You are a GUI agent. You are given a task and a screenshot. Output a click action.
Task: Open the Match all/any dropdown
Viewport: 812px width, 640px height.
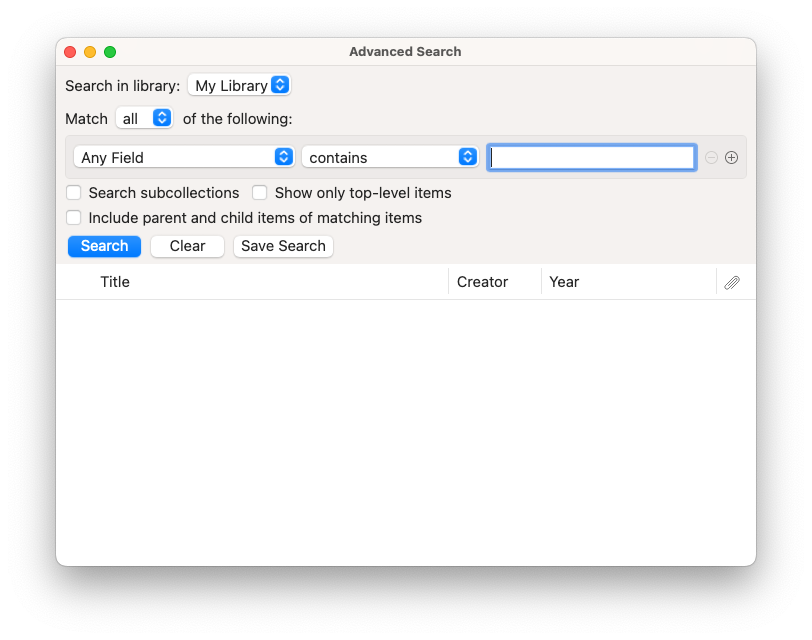(x=144, y=119)
